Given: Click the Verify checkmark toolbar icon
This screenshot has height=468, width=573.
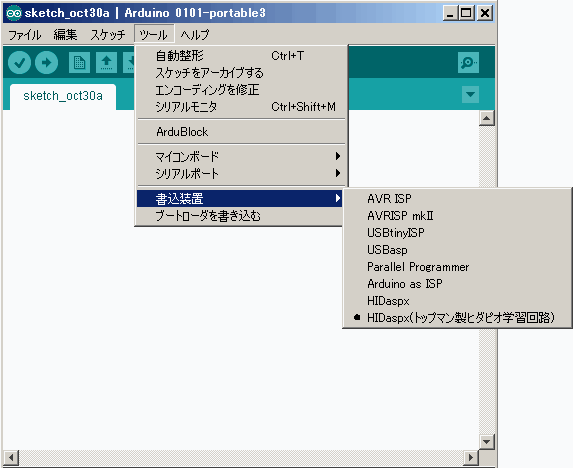Looking at the screenshot, I should tap(19, 62).
